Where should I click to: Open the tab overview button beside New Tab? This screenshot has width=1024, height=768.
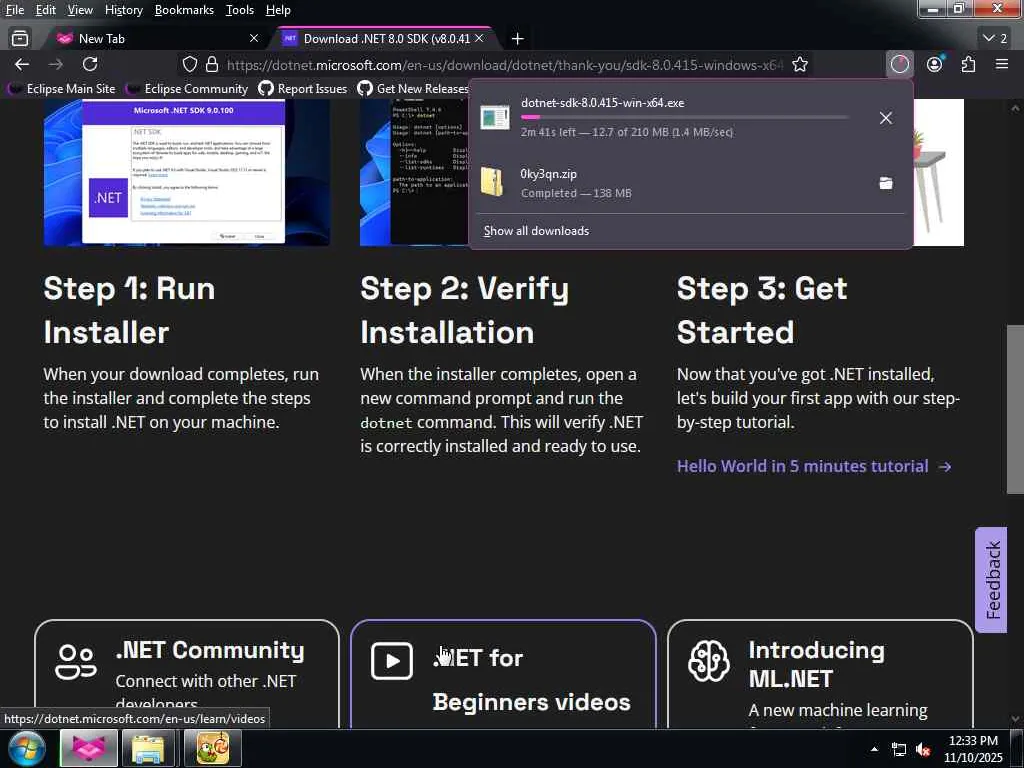pos(20,39)
